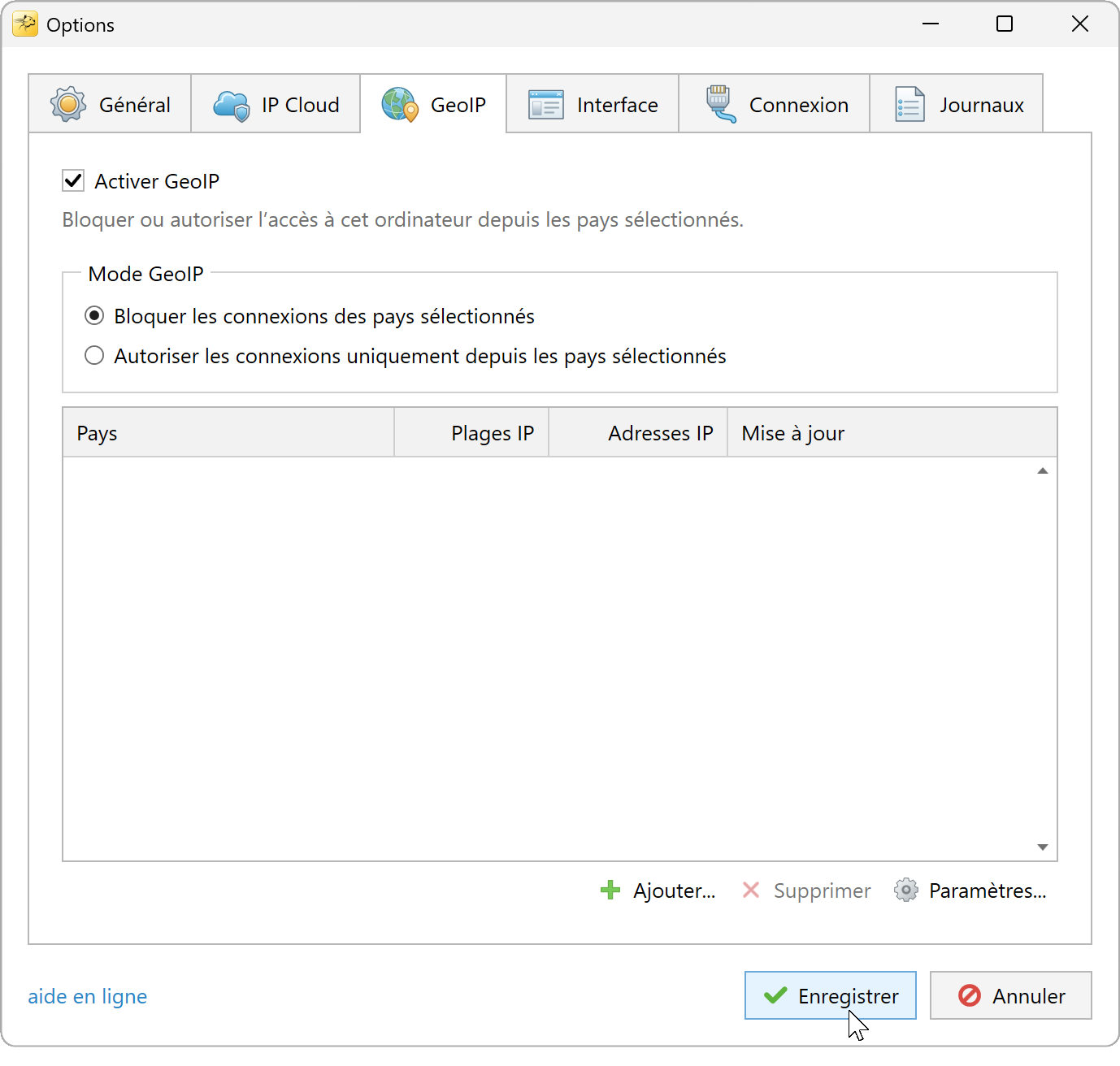The height and width of the screenshot is (1066, 1120).
Task: Open Paramètres... button label
Action: (988, 890)
